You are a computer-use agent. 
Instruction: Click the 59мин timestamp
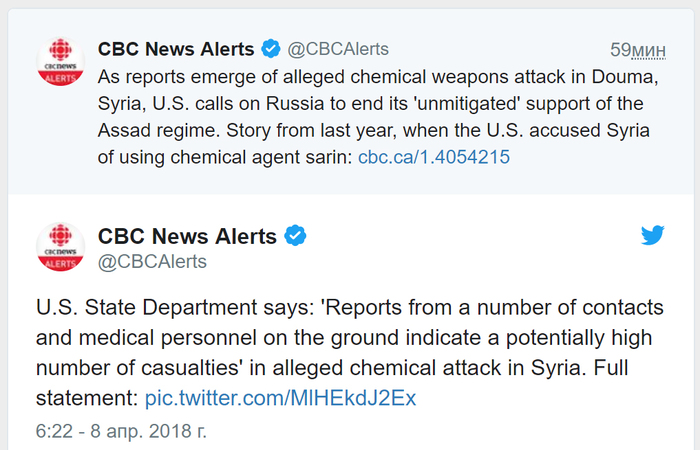pos(638,49)
